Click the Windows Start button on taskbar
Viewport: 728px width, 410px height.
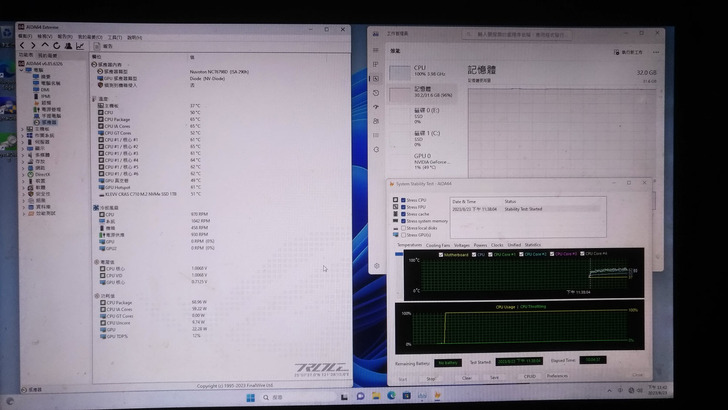[250, 397]
